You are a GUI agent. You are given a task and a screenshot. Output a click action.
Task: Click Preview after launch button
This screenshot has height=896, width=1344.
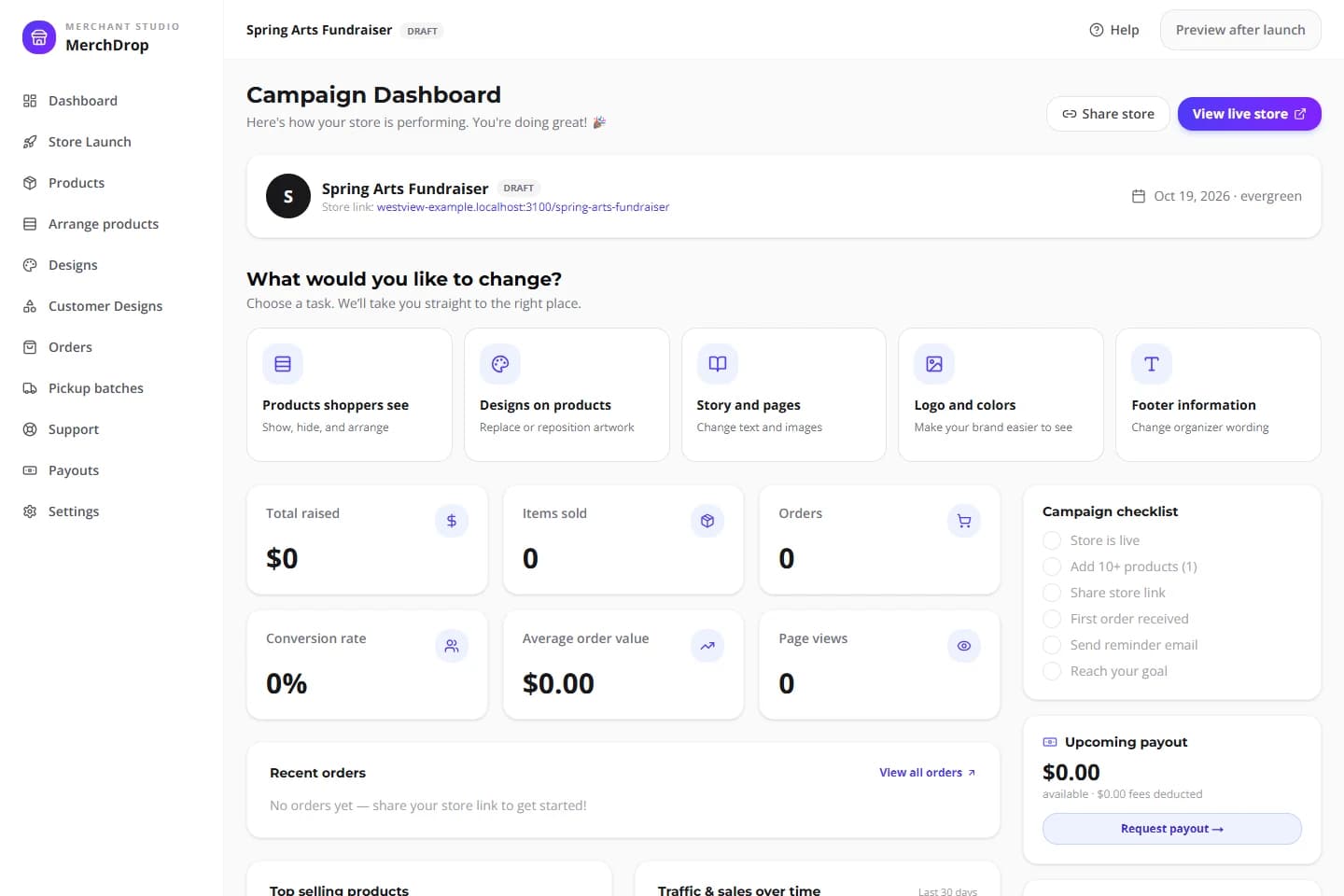(x=1240, y=30)
